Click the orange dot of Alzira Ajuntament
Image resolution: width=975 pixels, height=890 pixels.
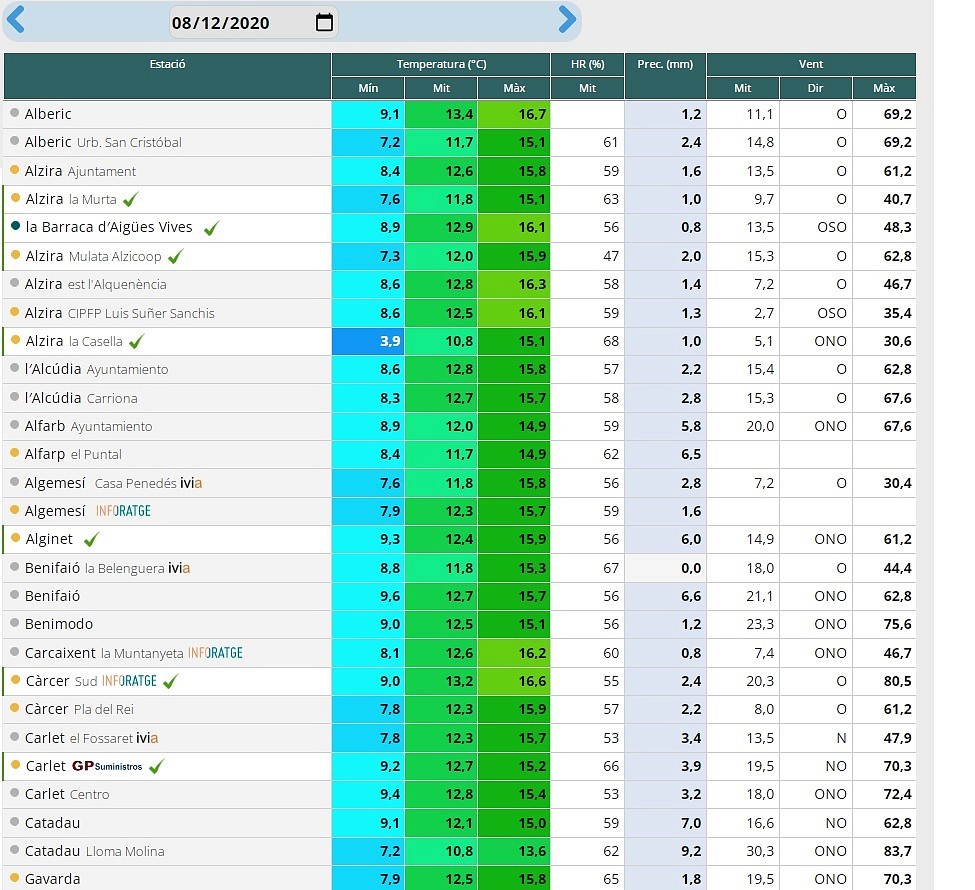pyautogui.click(x=15, y=169)
